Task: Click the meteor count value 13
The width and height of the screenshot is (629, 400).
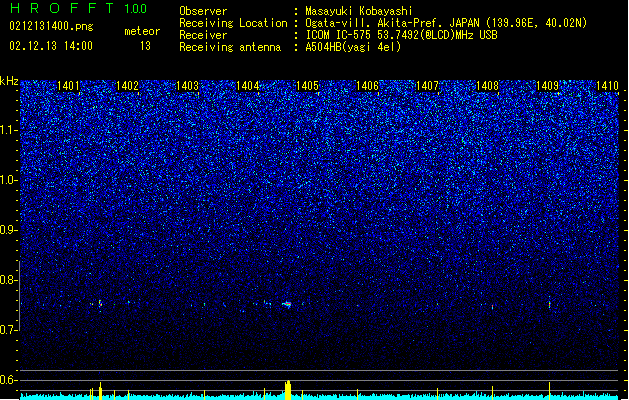Action: pos(145,46)
